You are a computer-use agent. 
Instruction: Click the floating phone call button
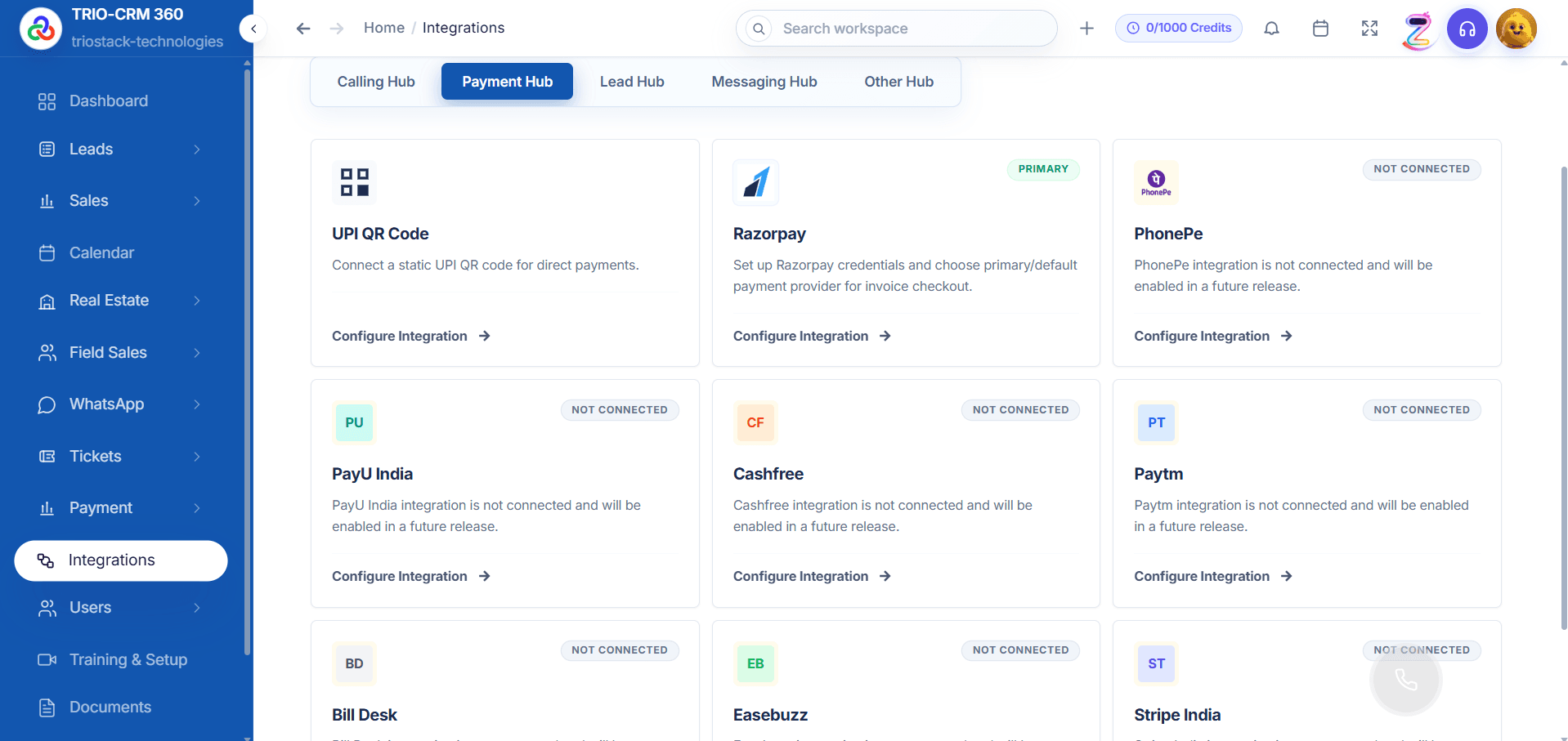1406,680
